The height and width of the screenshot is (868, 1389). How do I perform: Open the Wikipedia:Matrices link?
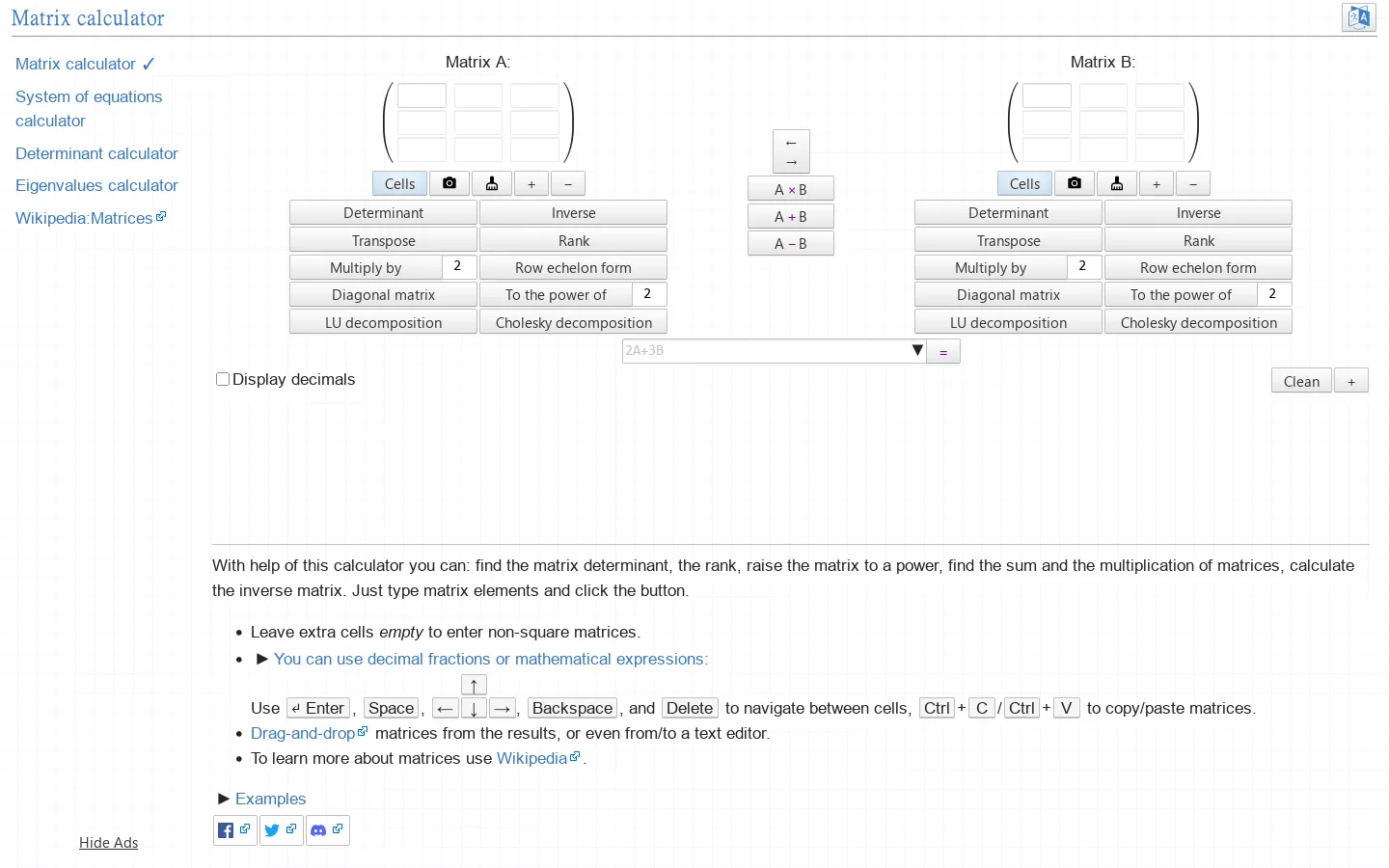tap(91, 218)
